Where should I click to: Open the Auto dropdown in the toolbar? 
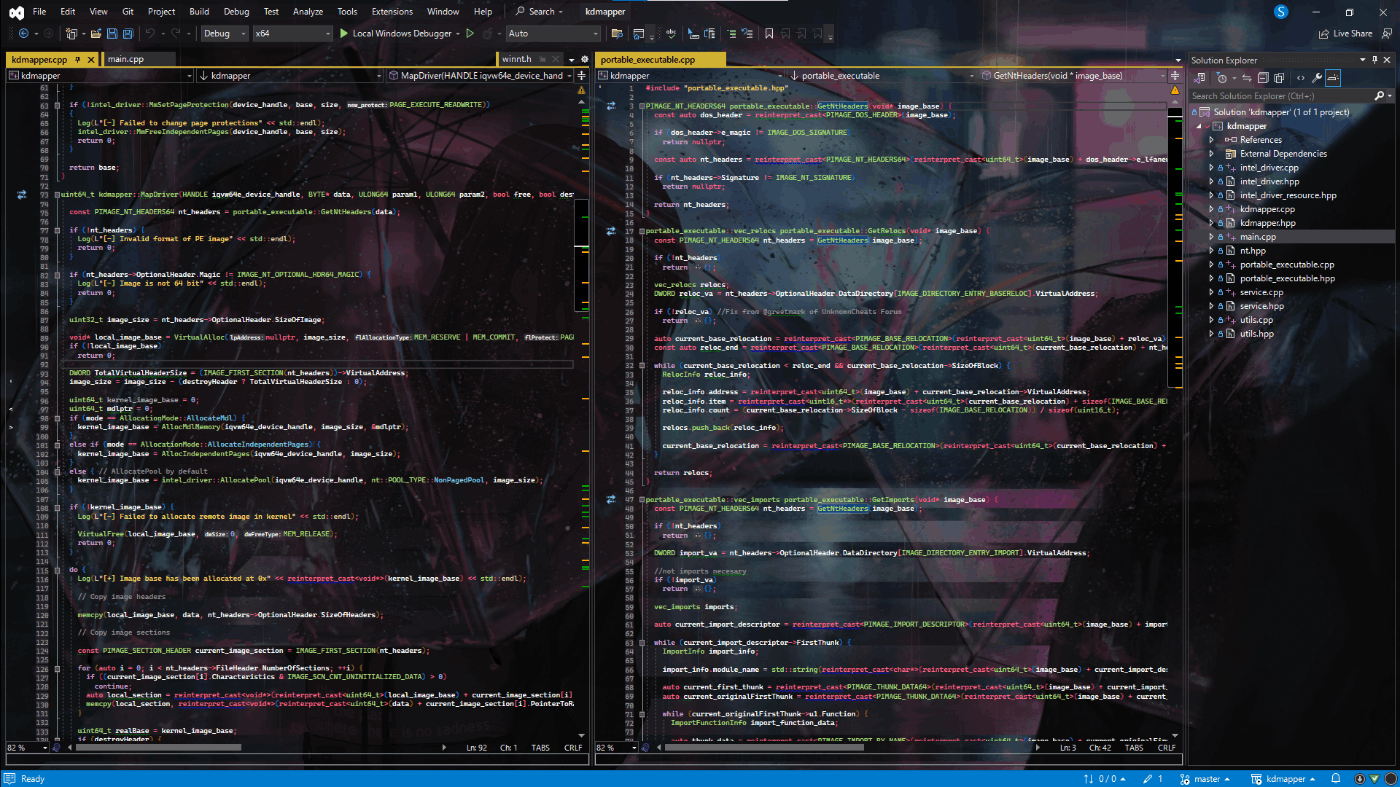pyautogui.click(x=553, y=33)
